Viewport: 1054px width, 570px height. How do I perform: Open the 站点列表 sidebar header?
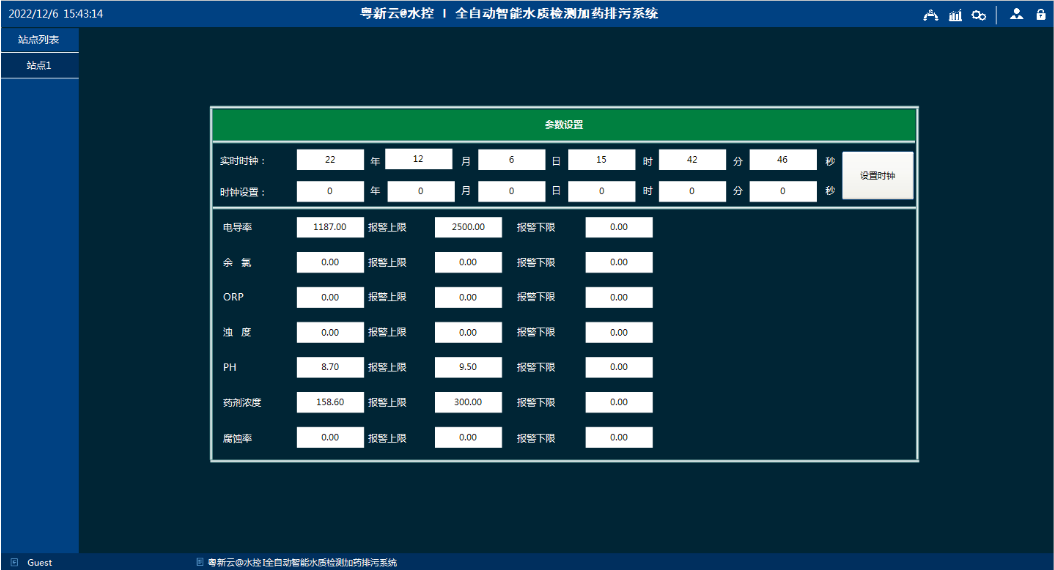(39, 40)
